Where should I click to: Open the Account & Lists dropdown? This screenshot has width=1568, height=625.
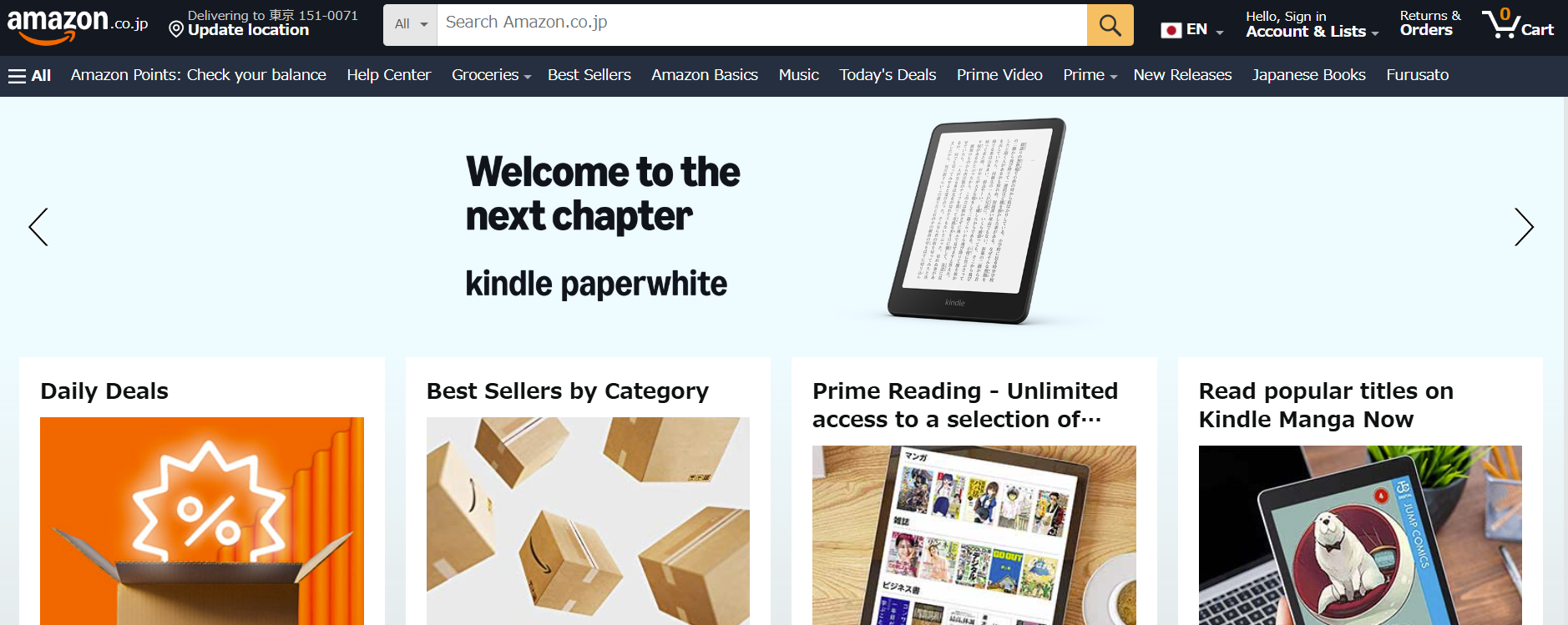[x=1312, y=24]
